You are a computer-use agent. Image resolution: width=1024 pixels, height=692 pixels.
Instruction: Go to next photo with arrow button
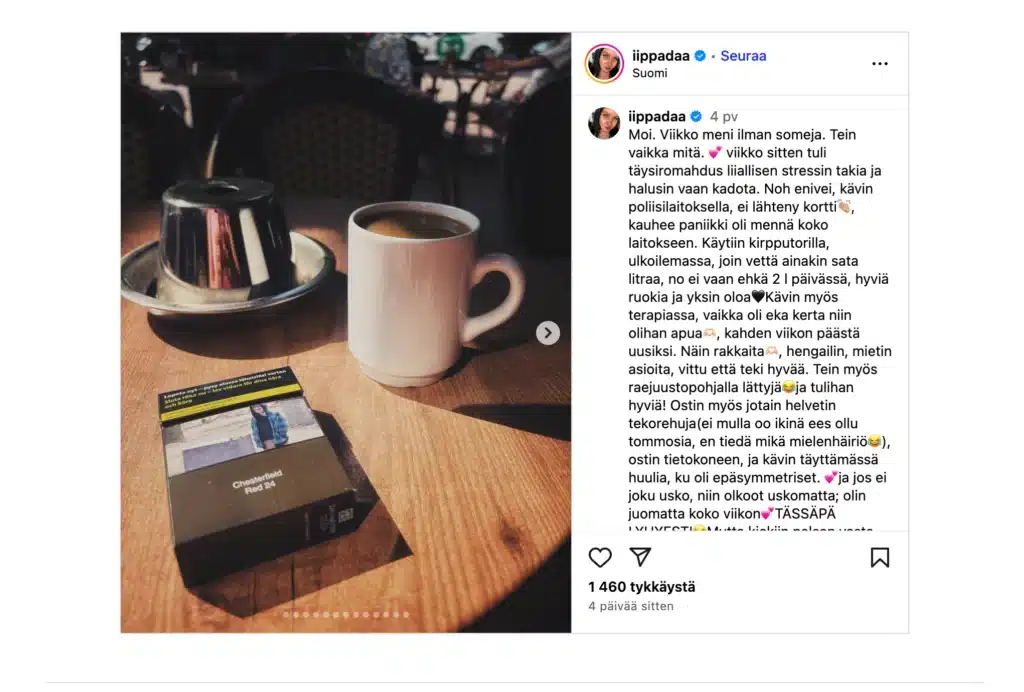pos(548,333)
